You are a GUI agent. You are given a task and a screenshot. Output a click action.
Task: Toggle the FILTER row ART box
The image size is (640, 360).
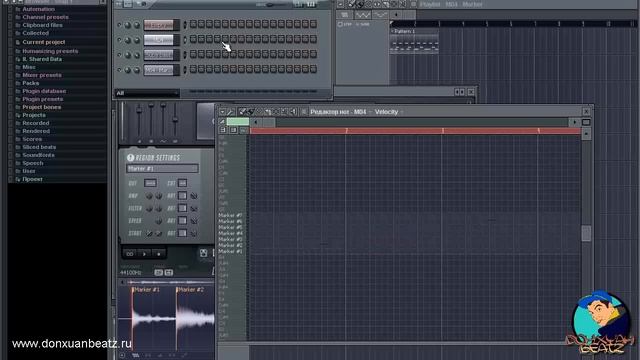[182, 208]
